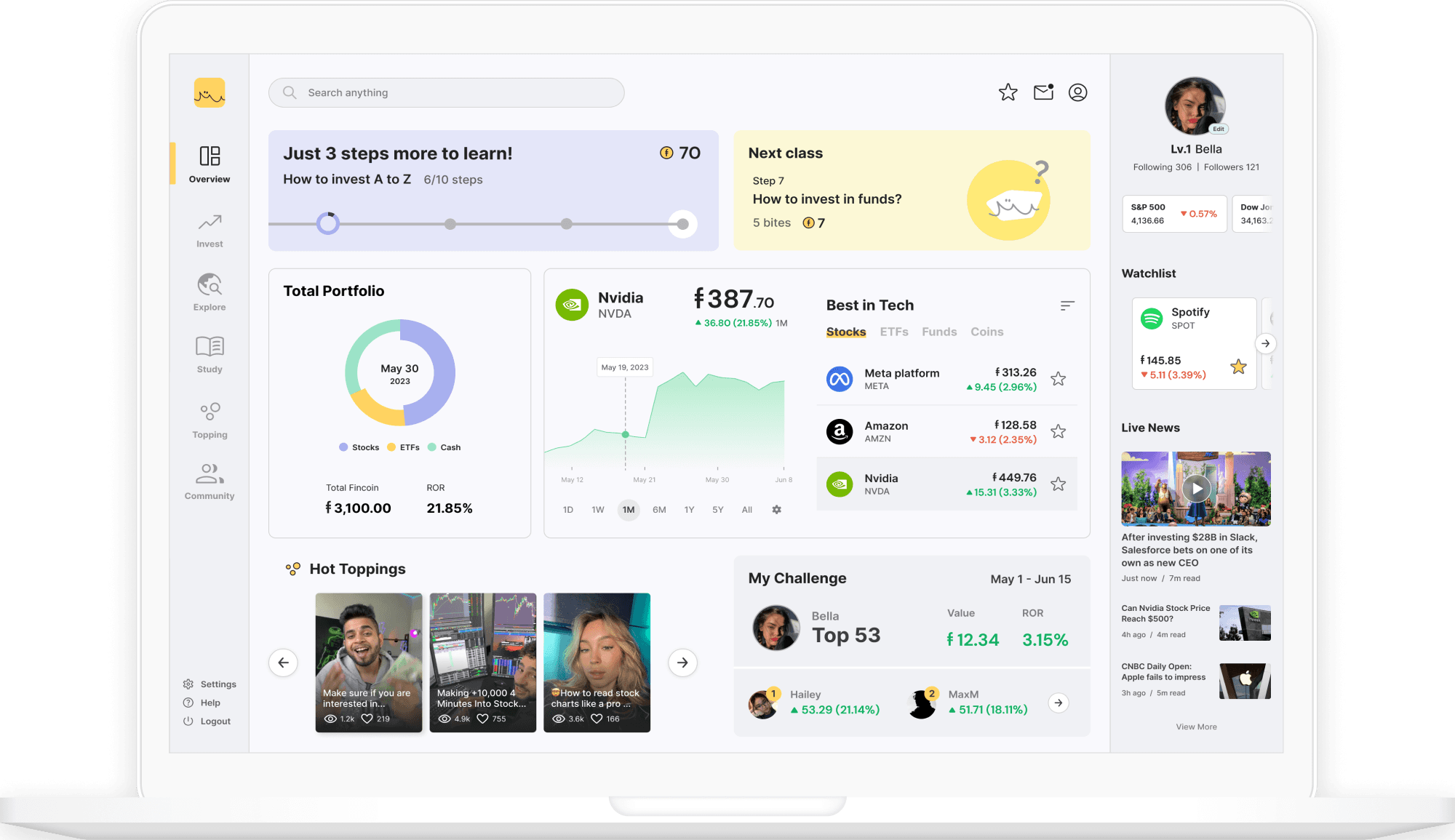Open Best in Tech filter menu
Screen dimensions: 1455x840
point(1067,305)
